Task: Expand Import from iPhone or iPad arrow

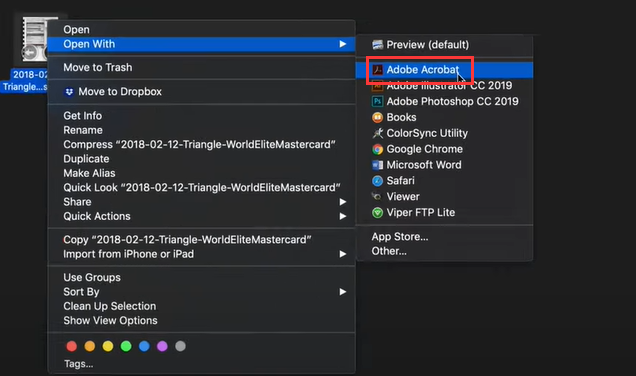Action: pyautogui.click(x=343, y=254)
